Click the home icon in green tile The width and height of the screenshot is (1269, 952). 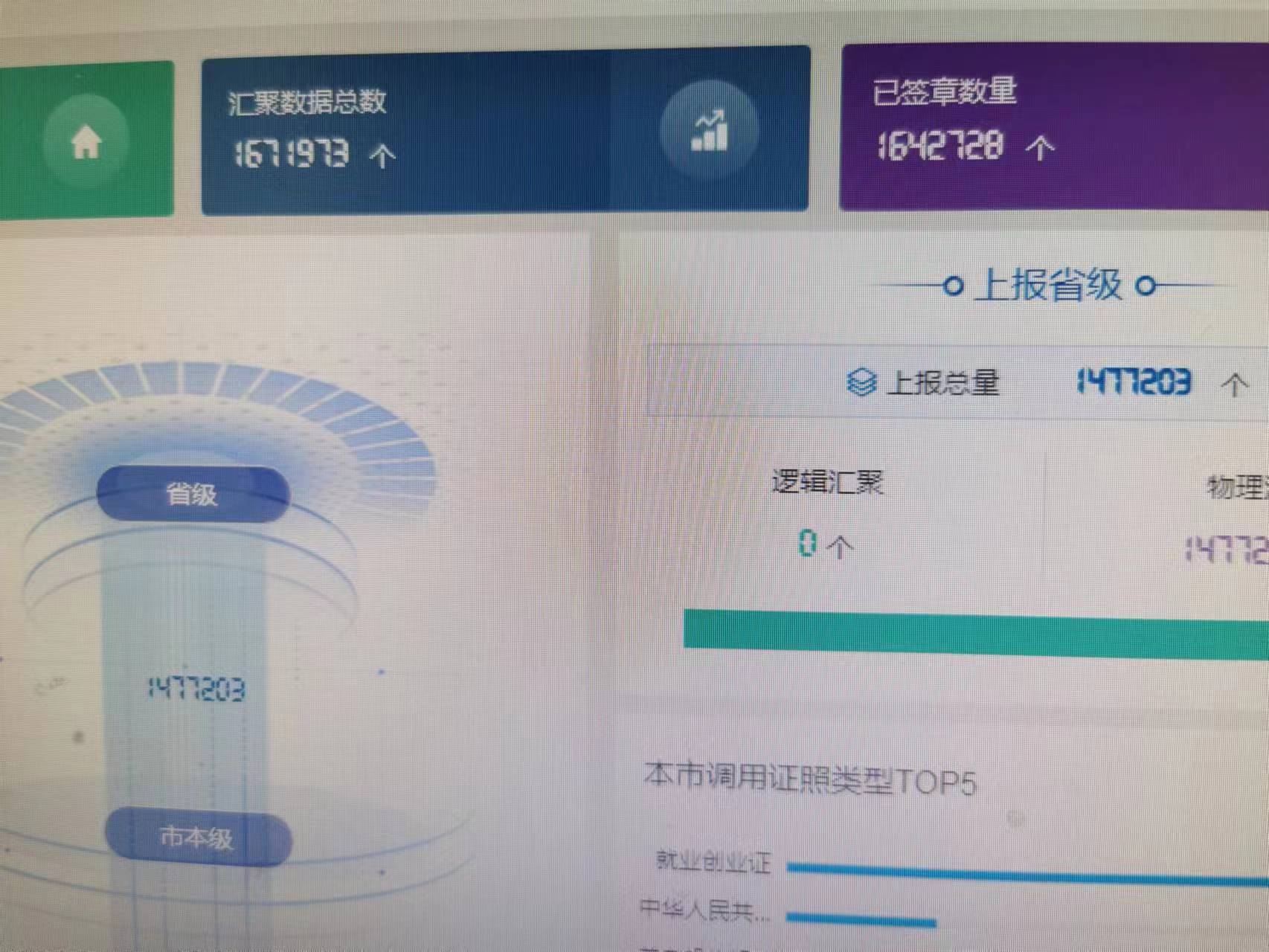(86, 142)
